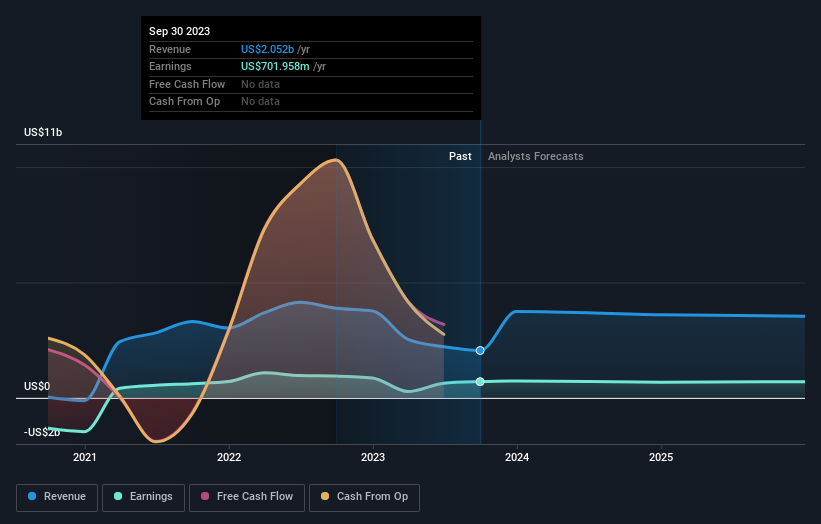
Task: Click the US$2.052b revenue value in tooltip
Action: [x=267, y=49]
